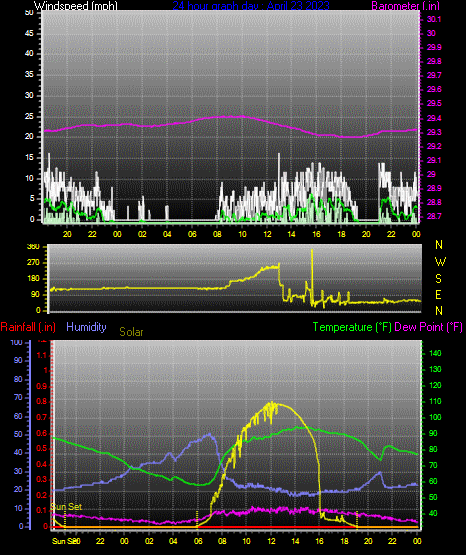This screenshot has height=555, width=466.
Task: Click the blue "Humidity" legend label
Action: coord(86,327)
